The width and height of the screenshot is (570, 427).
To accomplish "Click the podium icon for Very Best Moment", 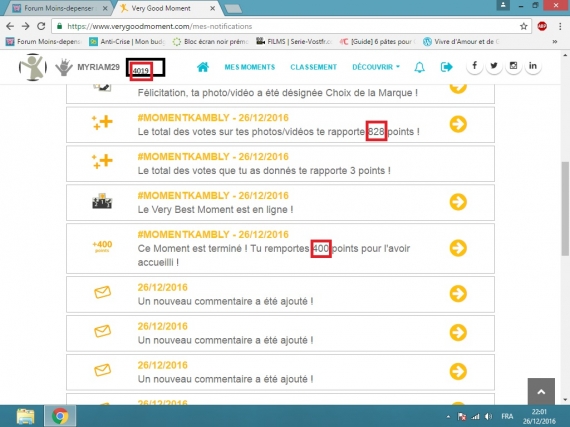I will [102, 201].
